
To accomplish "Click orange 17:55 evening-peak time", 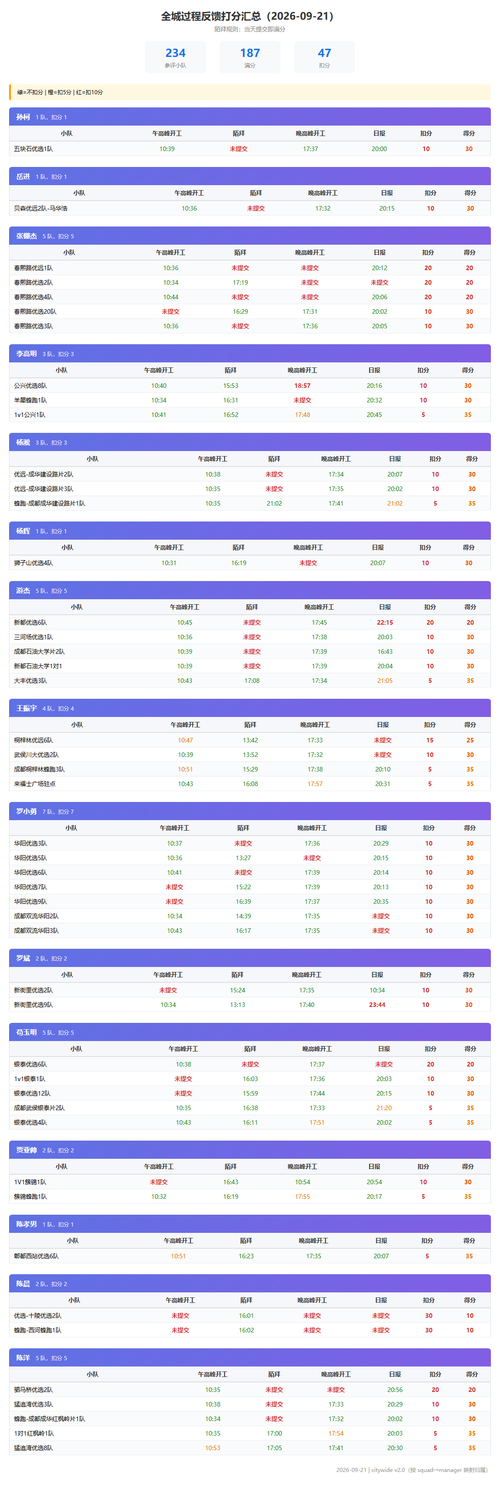I will [303, 1196].
